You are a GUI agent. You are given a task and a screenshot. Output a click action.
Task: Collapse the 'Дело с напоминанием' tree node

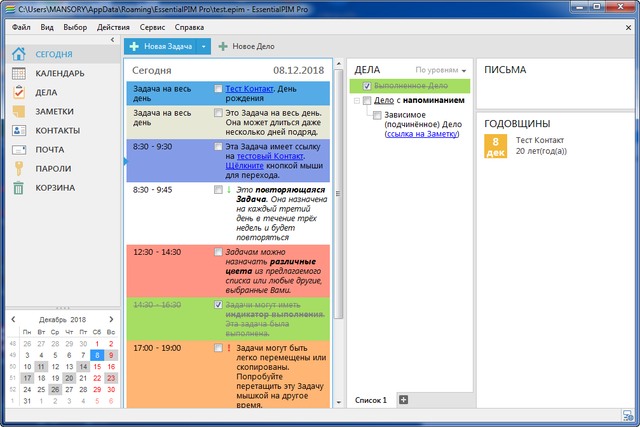356,100
